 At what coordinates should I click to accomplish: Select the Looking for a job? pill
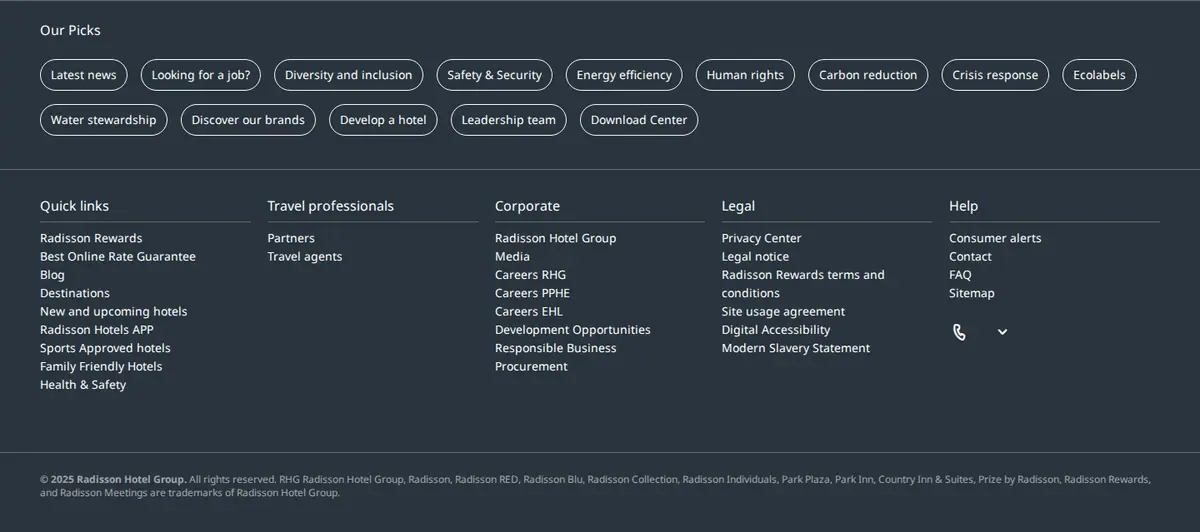[201, 75]
